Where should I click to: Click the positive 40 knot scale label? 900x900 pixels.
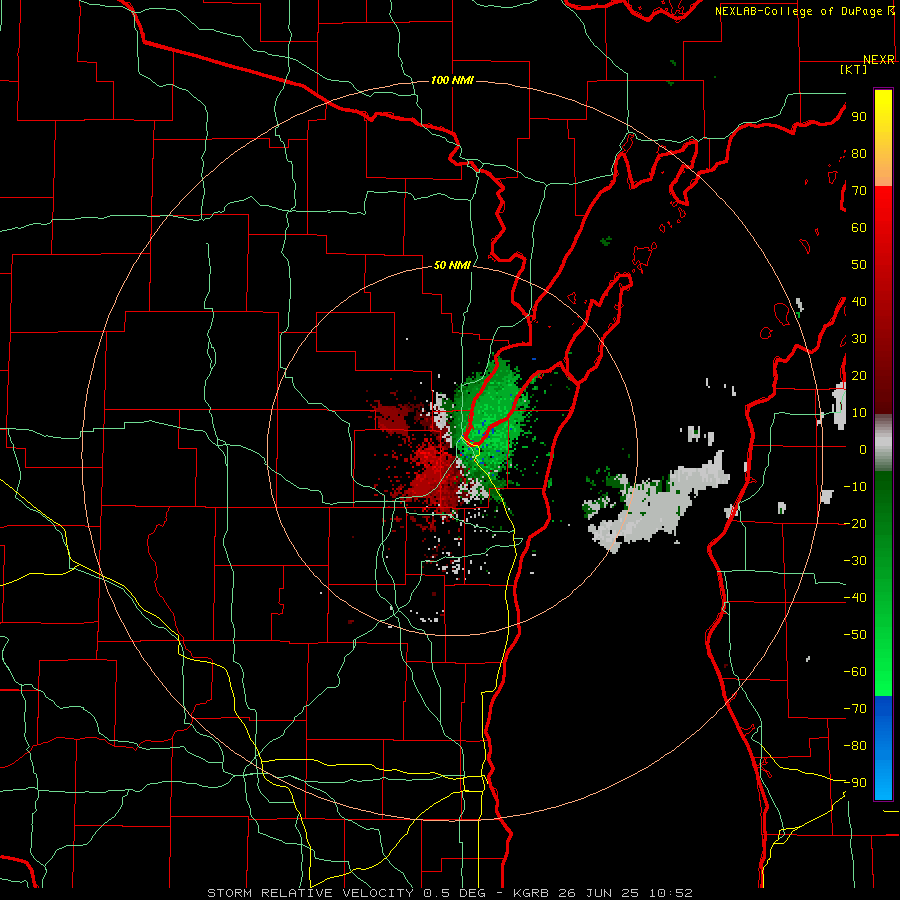859,301
